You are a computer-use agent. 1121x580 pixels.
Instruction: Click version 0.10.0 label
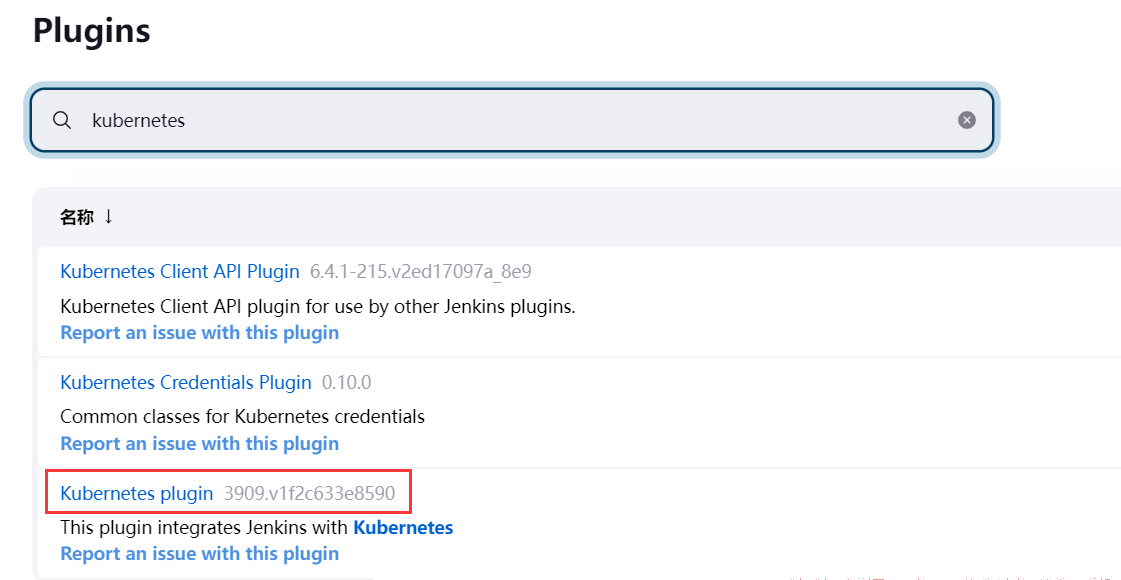click(x=346, y=383)
